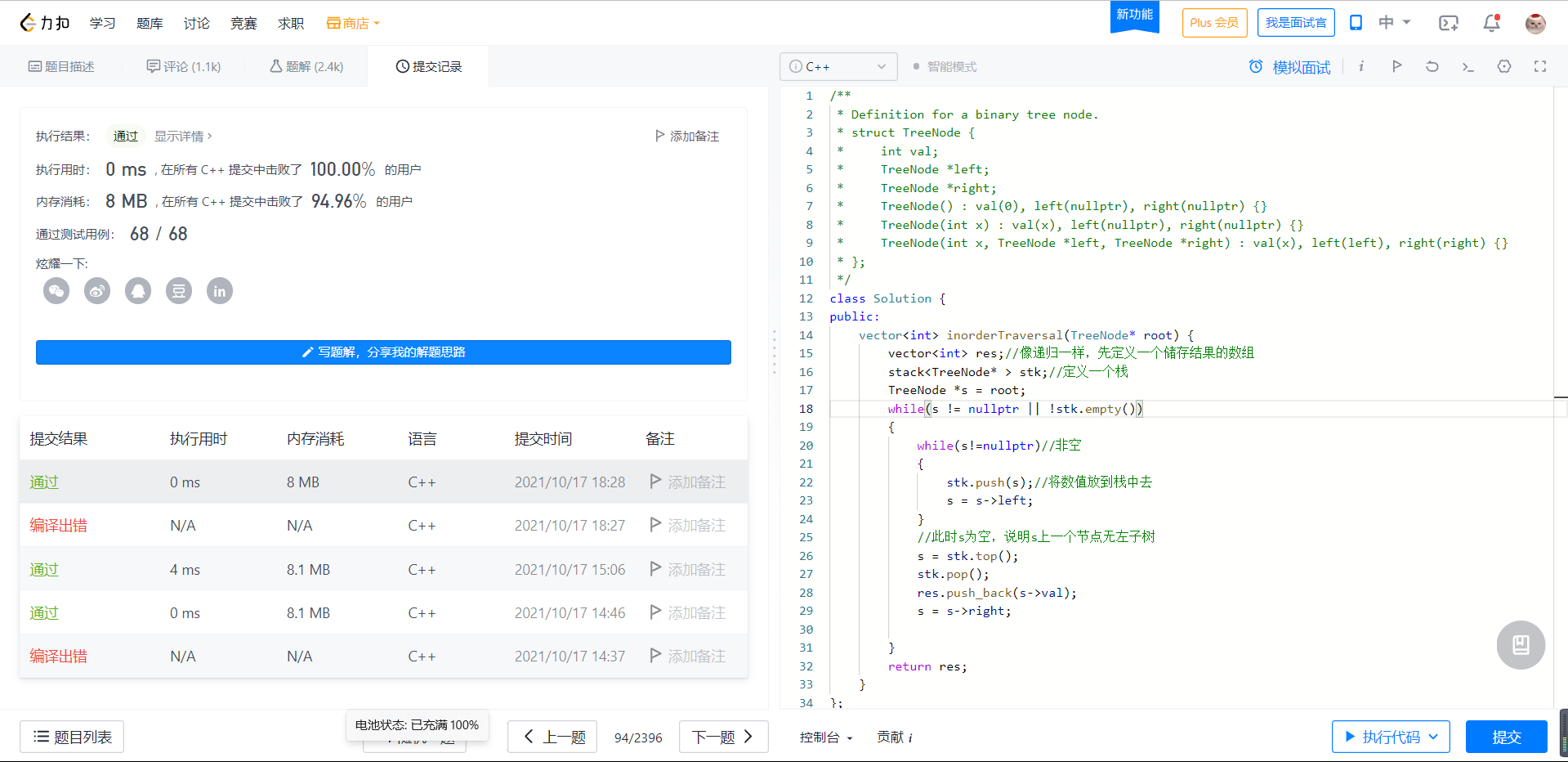Go to 下一题

pyautogui.click(x=724, y=737)
